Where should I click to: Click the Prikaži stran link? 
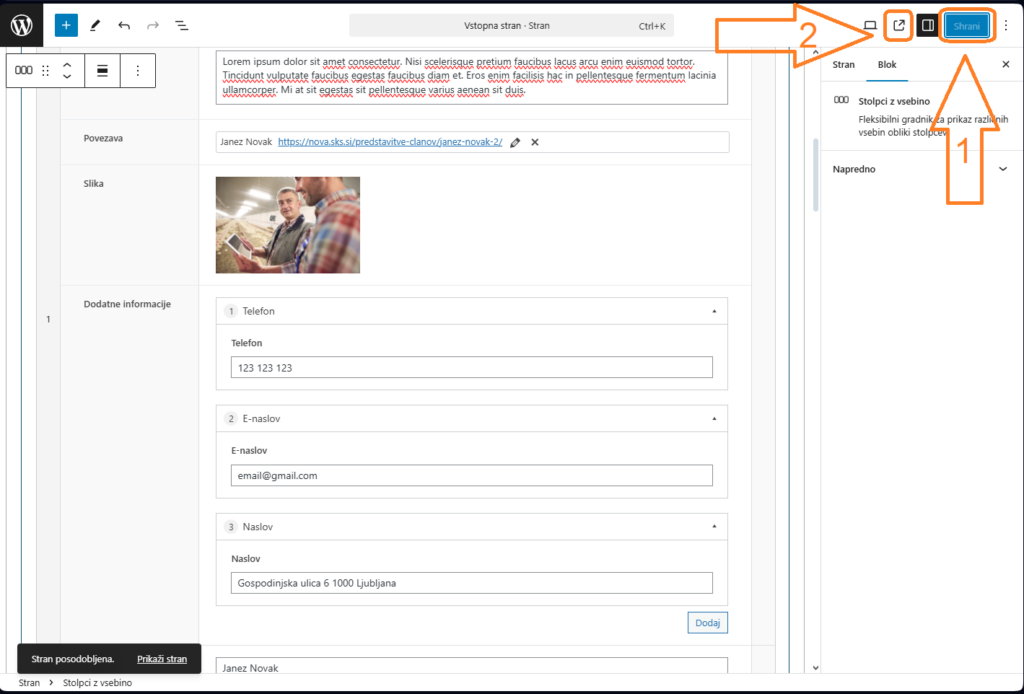pyautogui.click(x=162, y=659)
